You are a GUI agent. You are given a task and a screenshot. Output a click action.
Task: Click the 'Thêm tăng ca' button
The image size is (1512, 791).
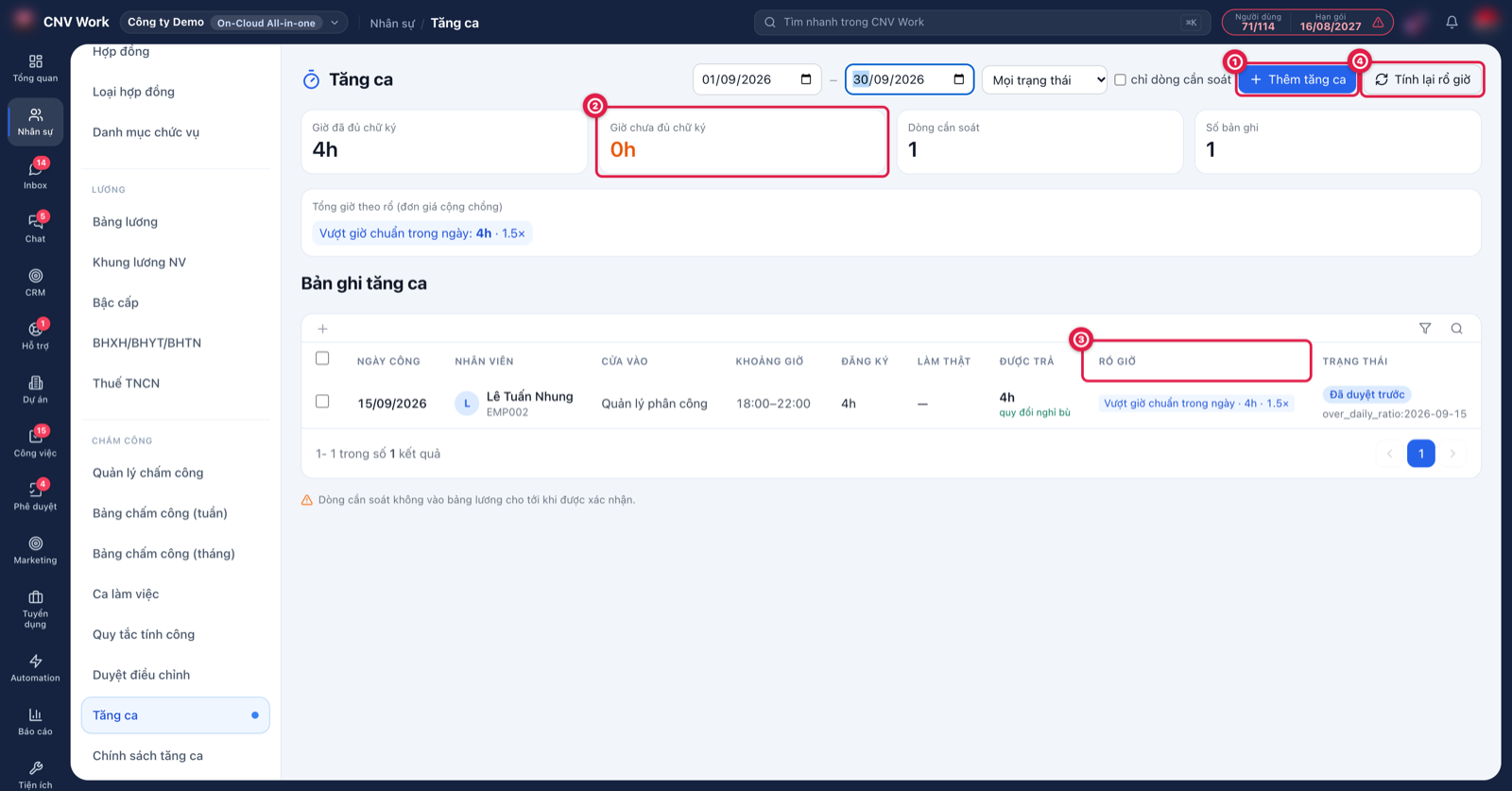pyautogui.click(x=1297, y=79)
